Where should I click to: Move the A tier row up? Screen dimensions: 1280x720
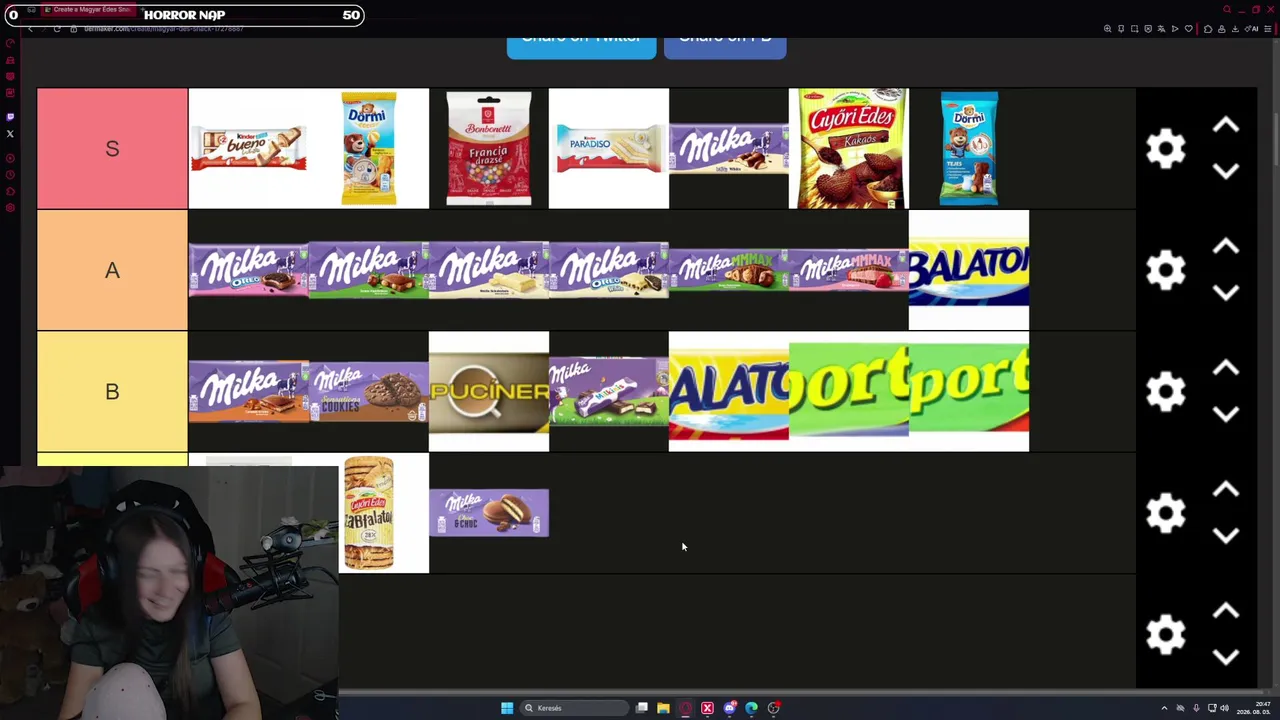coord(1226,247)
